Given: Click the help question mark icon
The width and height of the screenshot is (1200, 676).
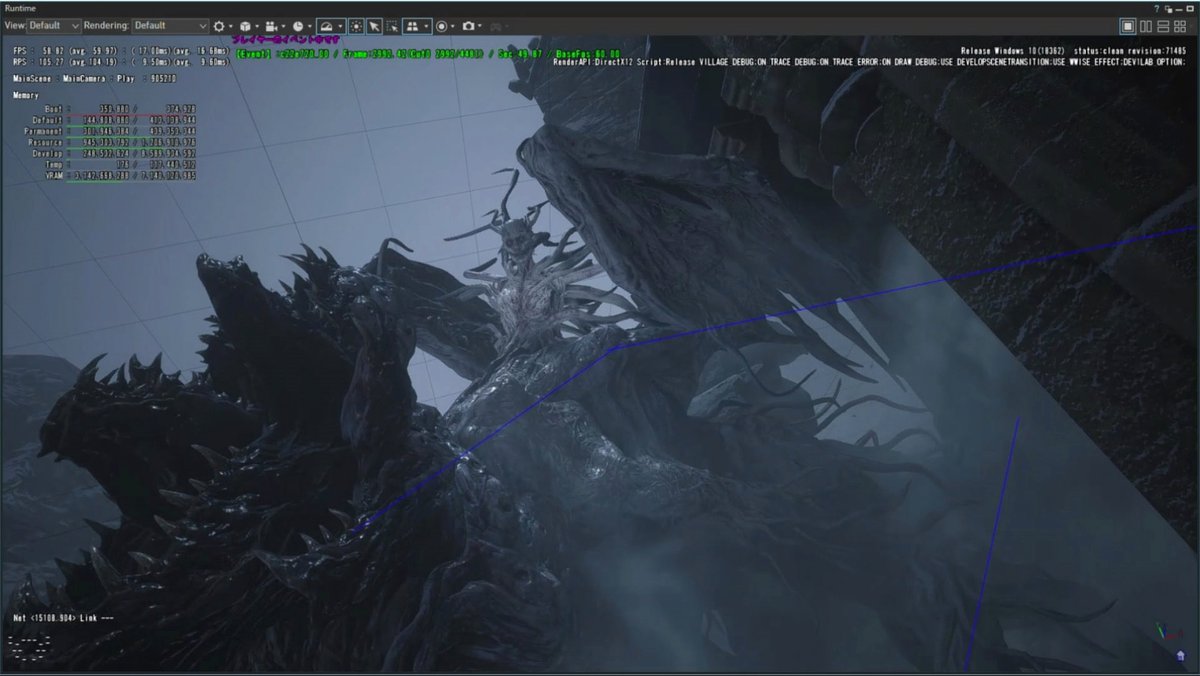Looking at the screenshot, I should [1157, 7].
